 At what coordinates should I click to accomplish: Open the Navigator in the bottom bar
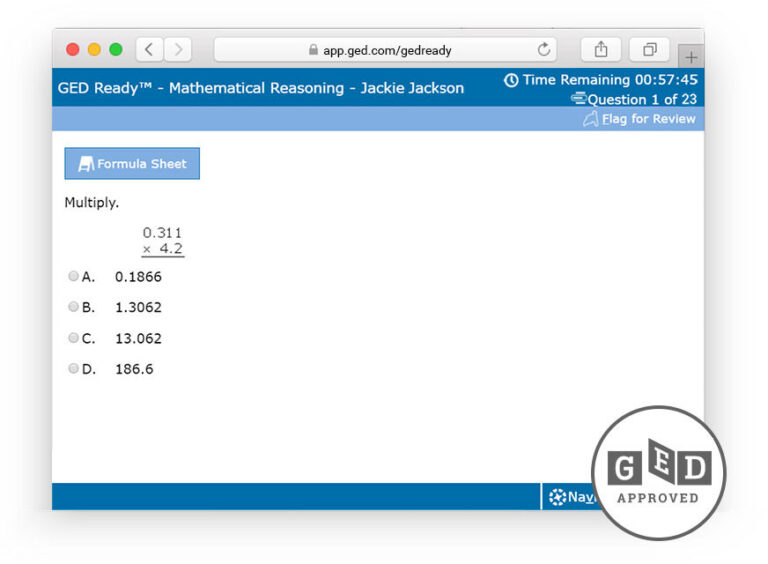click(x=570, y=497)
